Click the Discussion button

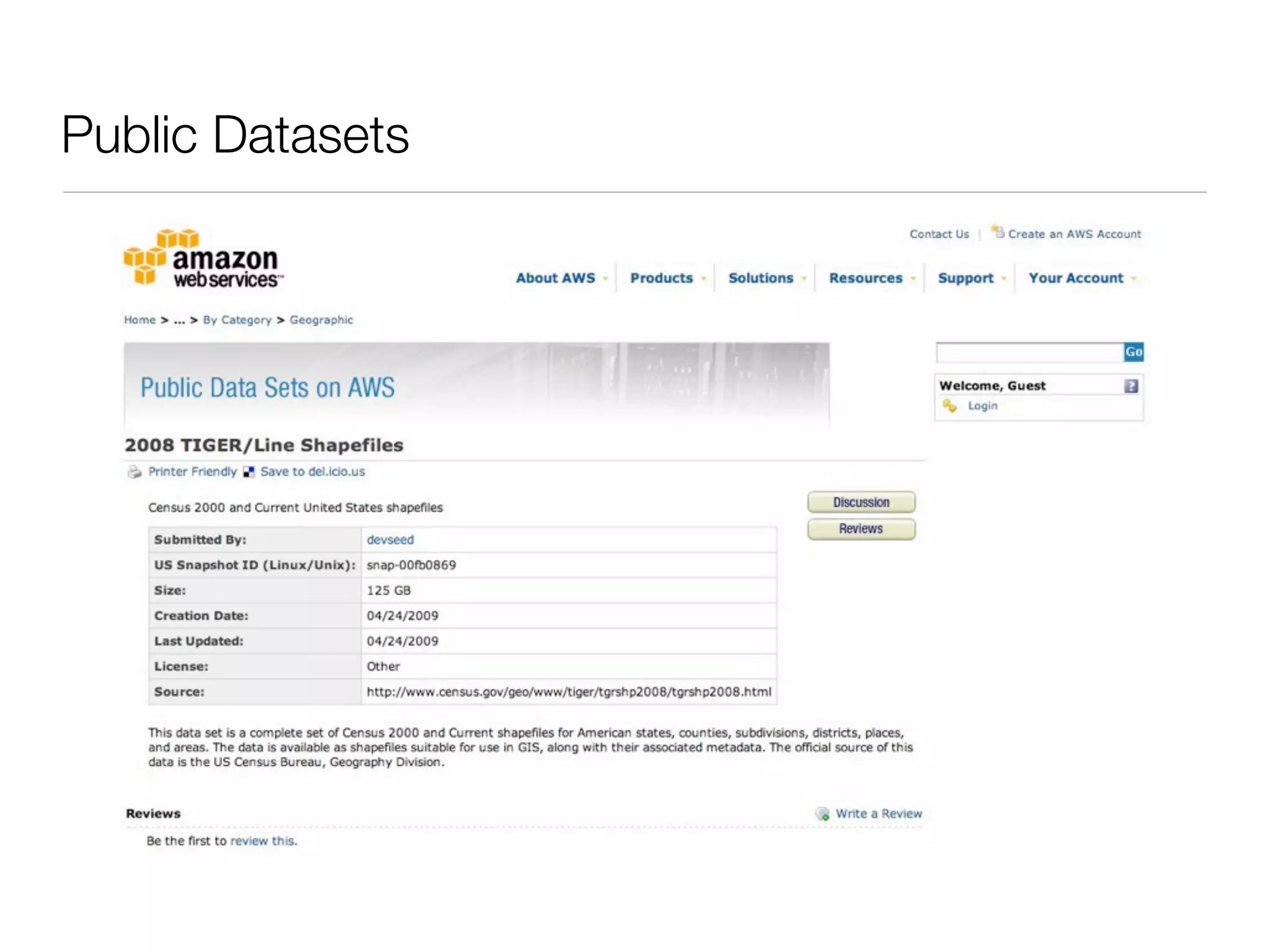[861, 502]
